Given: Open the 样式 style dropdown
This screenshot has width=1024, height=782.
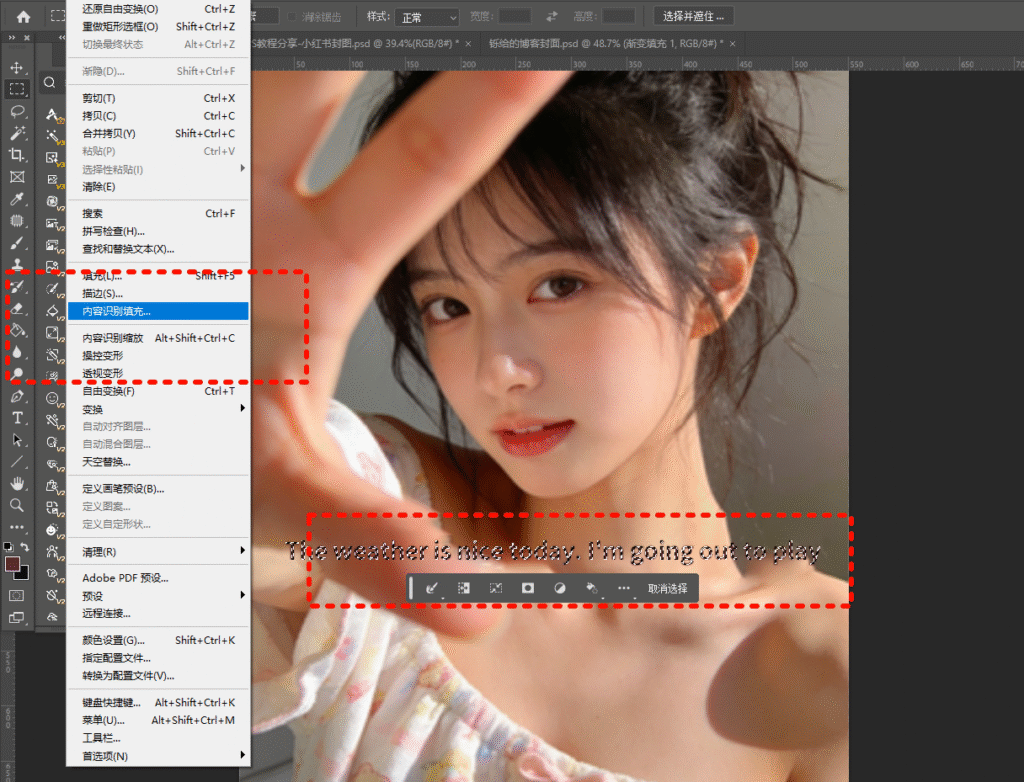Looking at the screenshot, I should coord(426,17).
